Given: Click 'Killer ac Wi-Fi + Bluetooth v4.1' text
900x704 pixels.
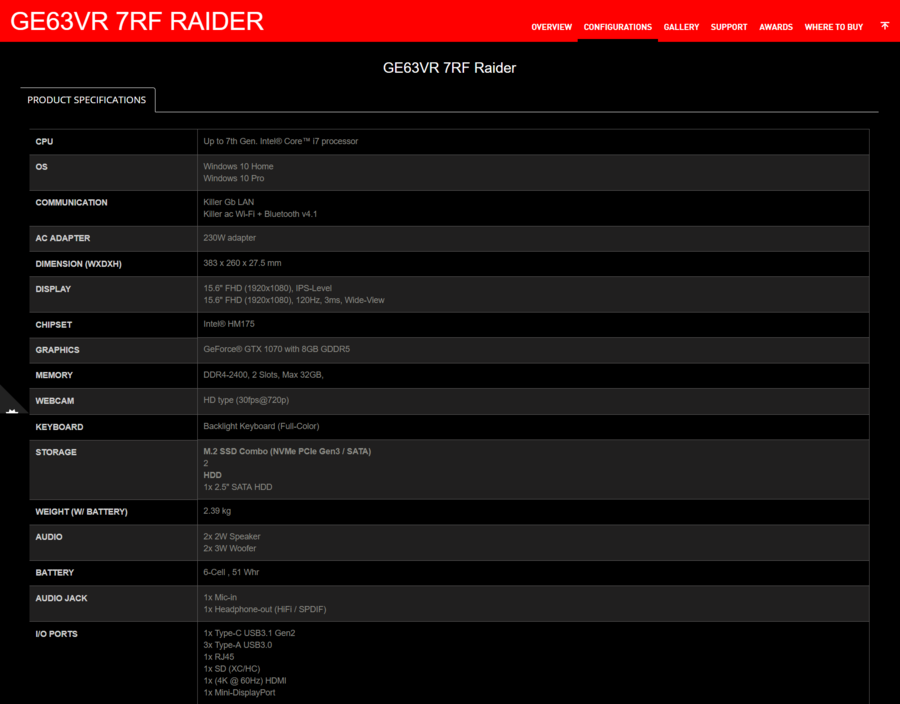Looking at the screenshot, I should pyautogui.click(x=260, y=214).
